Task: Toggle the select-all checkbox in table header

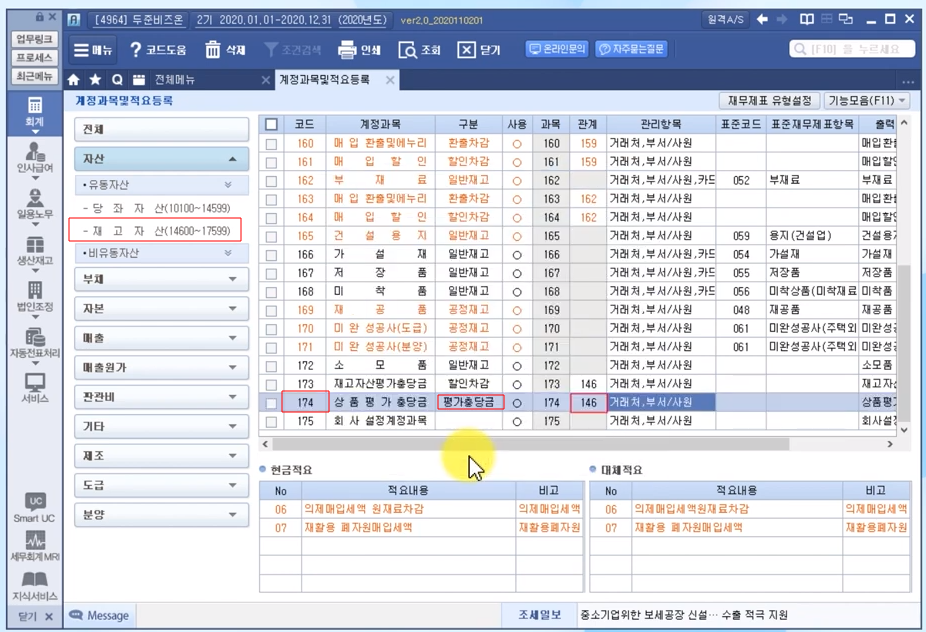Action: point(271,125)
